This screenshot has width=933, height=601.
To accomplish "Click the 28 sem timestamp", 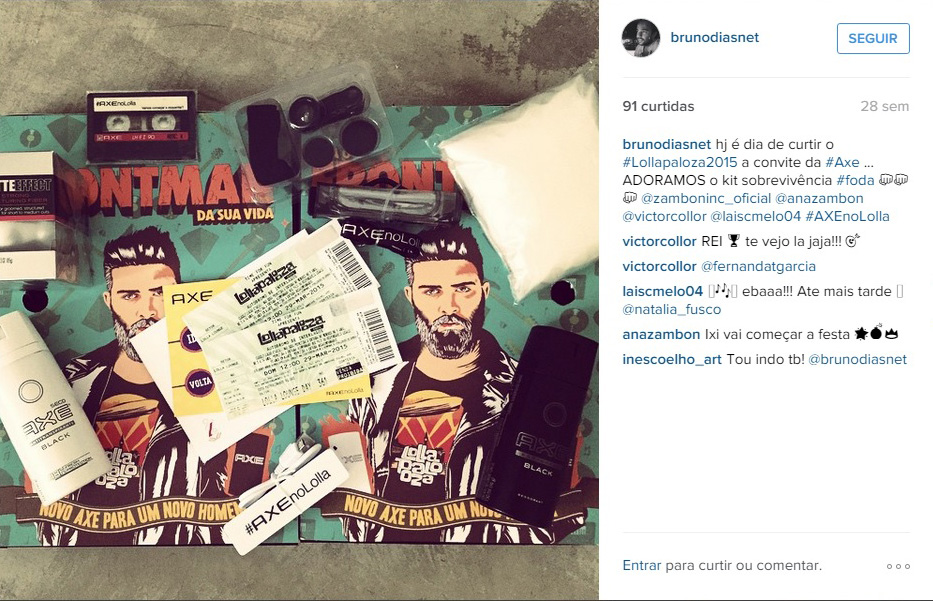I will pyautogui.click(x=884, y=107).
